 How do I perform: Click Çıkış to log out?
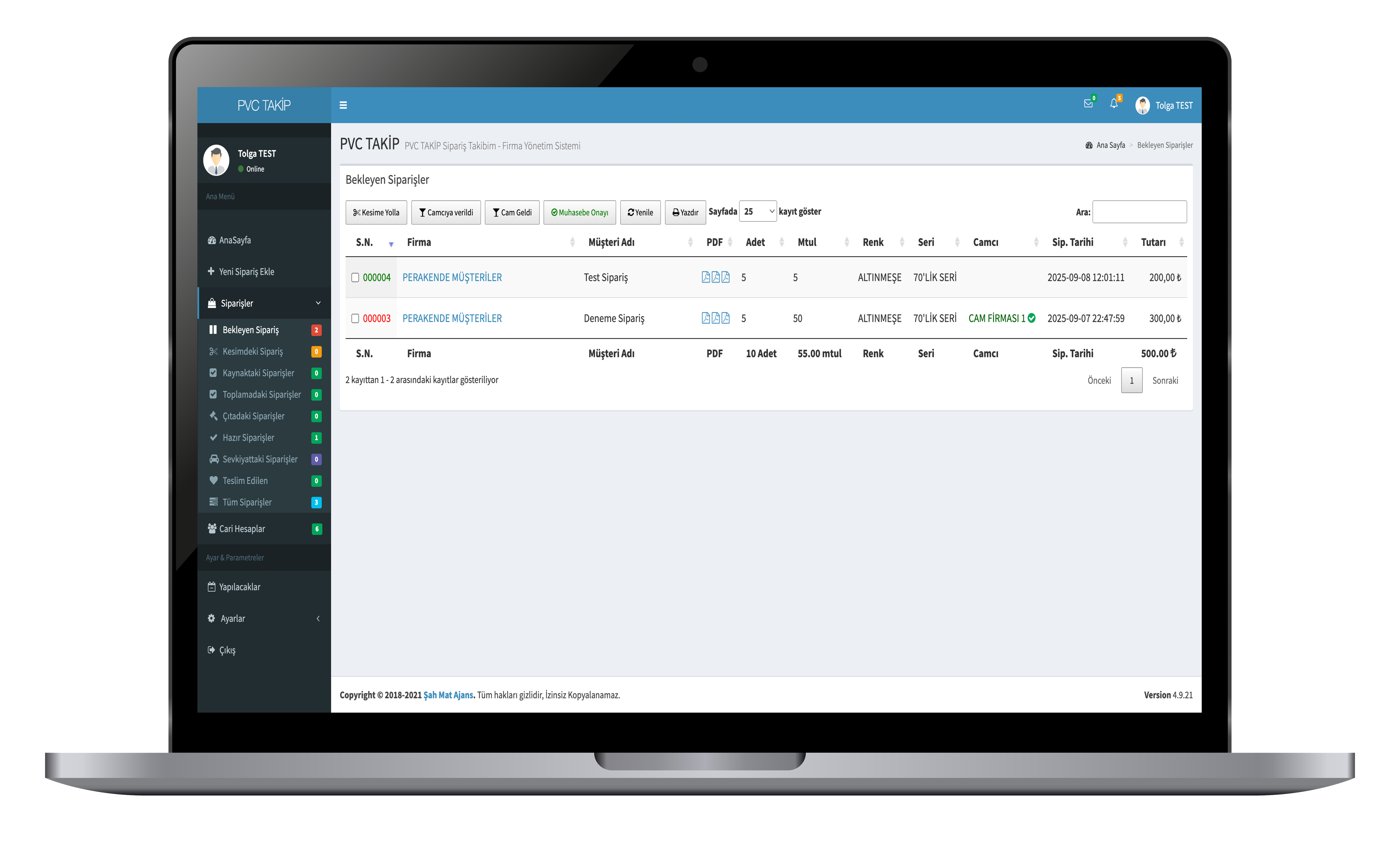point(264,650)
